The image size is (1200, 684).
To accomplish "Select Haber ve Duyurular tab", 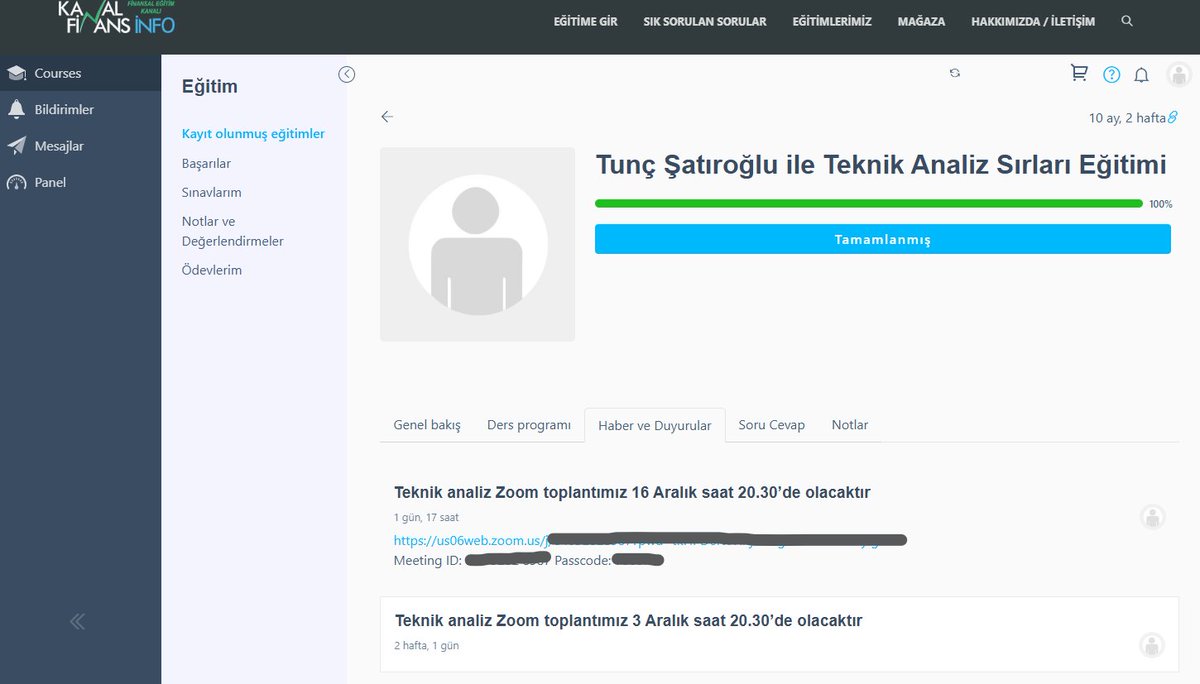I will [x=655, y=425].
